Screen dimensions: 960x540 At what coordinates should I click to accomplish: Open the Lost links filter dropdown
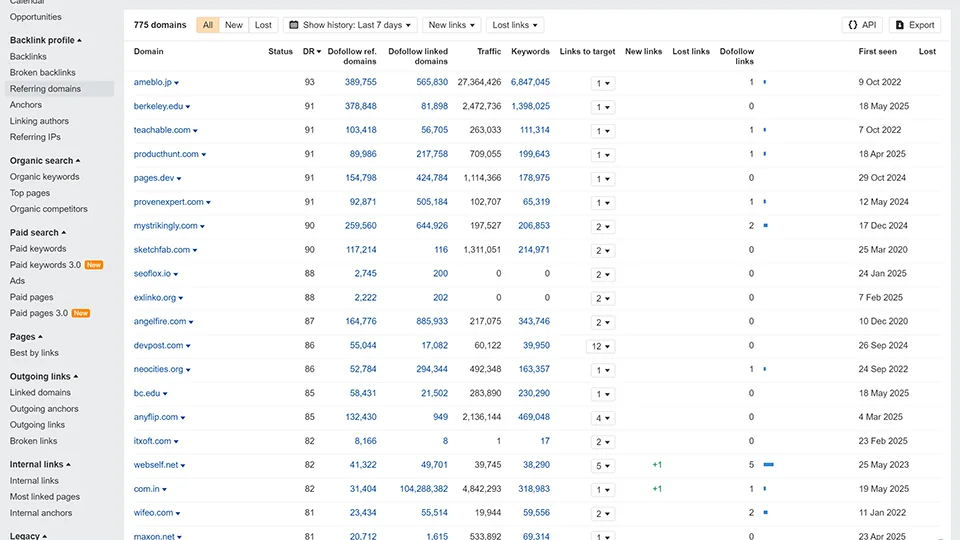(x=515, y=25)
